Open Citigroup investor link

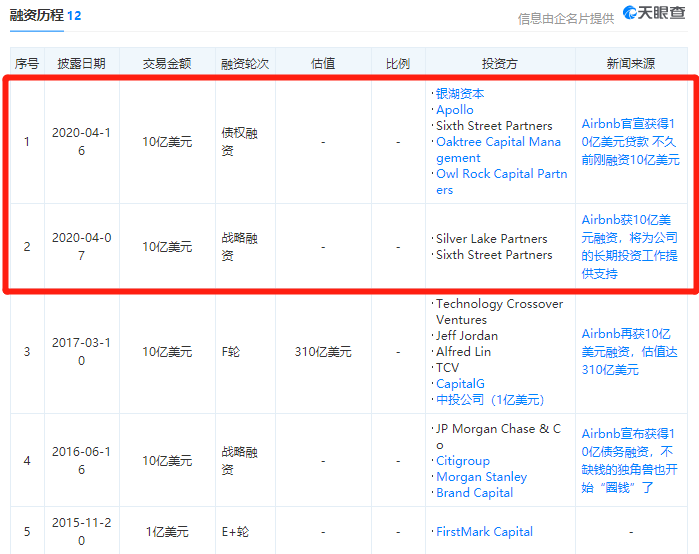[463, 461]
